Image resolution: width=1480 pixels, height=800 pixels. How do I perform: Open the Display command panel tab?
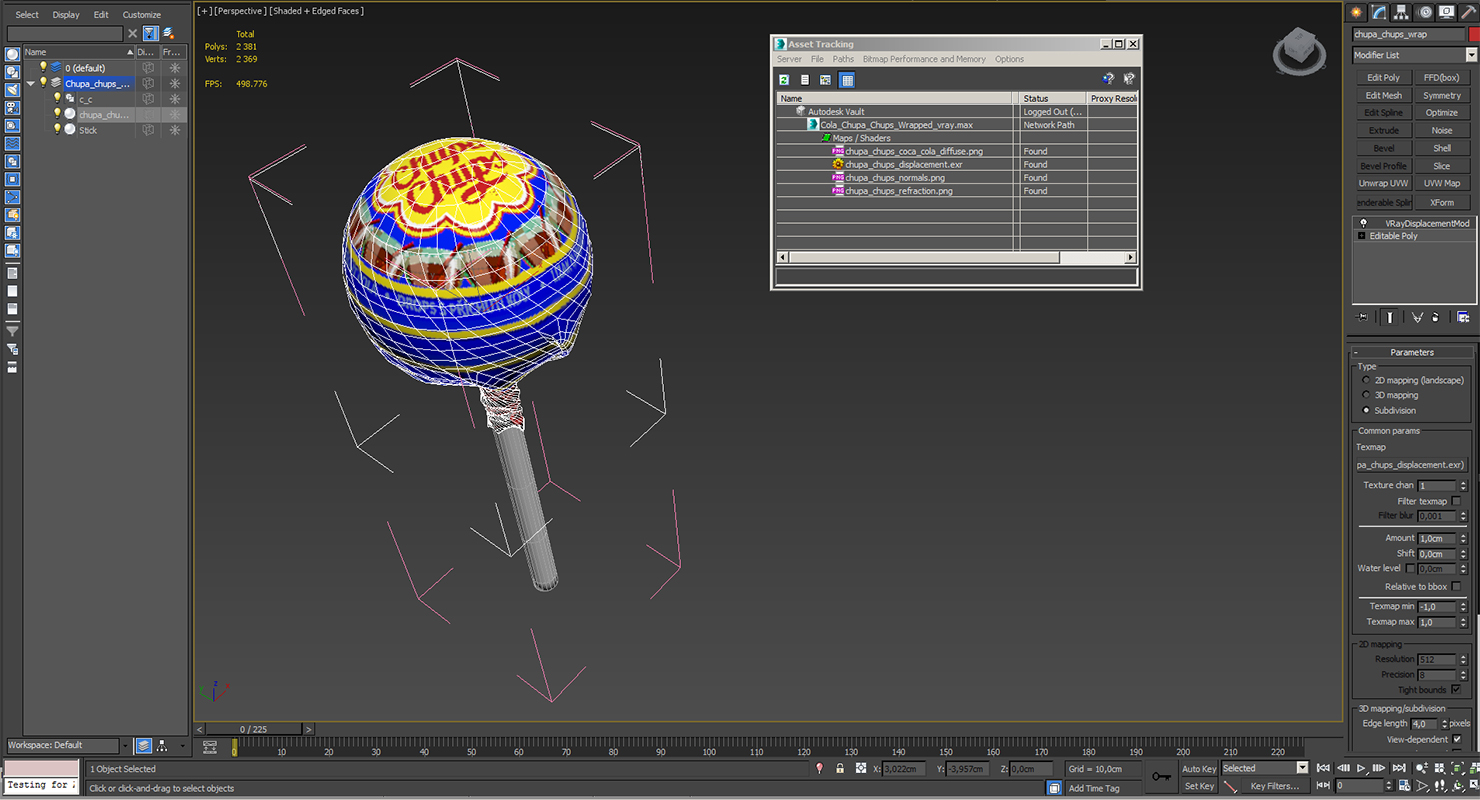click(x=1448, y=12)
